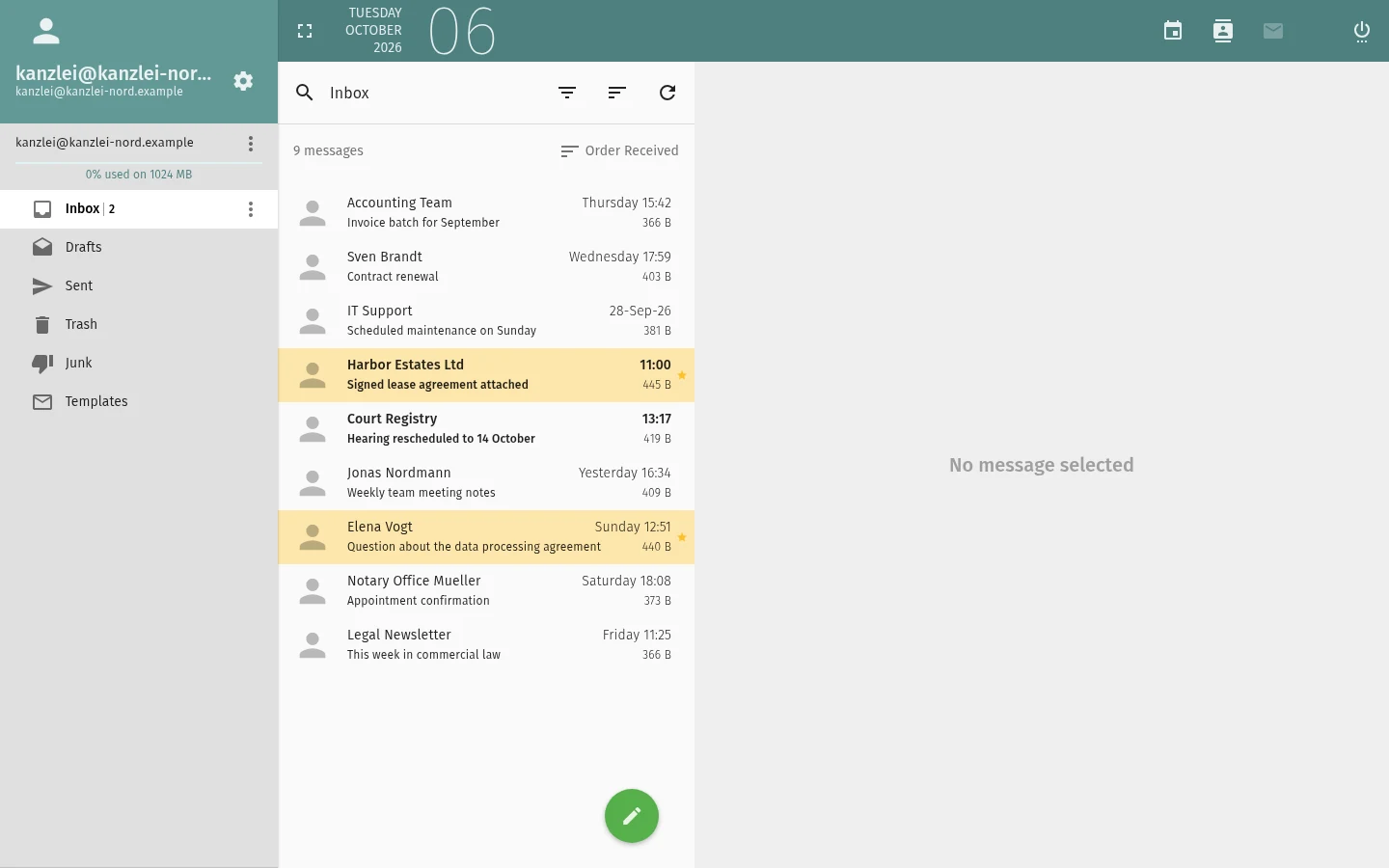Open Accounting Team invoice batch message
Image resolution: width=1389 pixels, height=868 pixels.
coord(486,213)
